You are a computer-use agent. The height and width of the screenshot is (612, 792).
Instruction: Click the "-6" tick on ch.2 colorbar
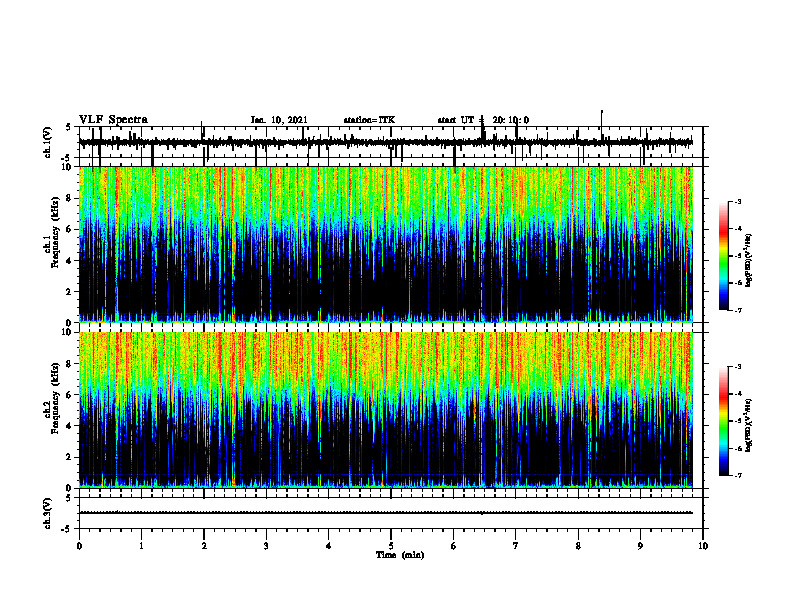tap(738, 448)
